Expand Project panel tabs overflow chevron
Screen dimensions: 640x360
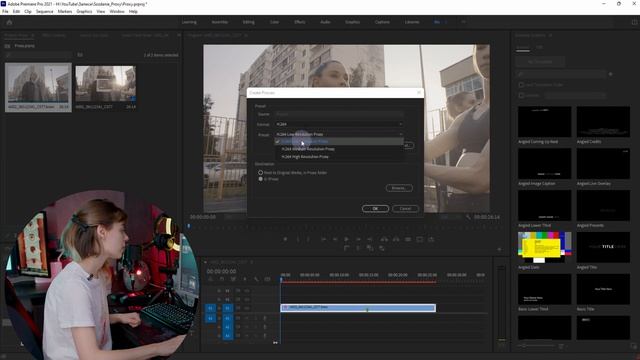[x=179, y=36]
